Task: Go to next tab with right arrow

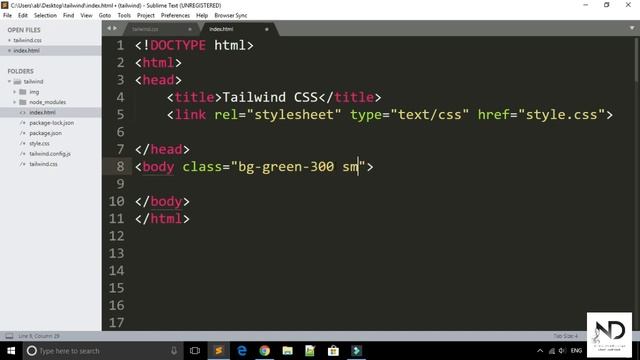Action: [x=115, y=28]
